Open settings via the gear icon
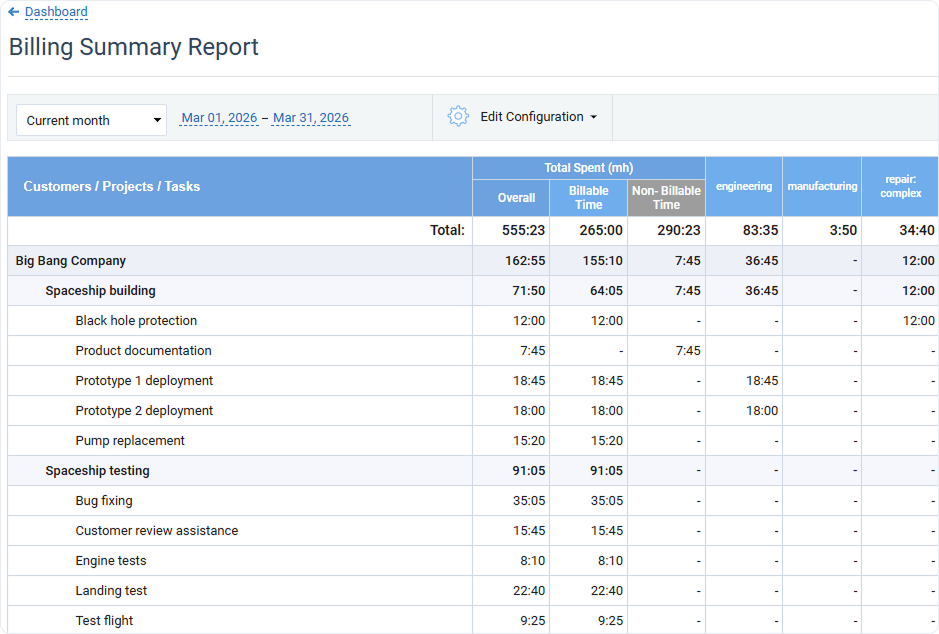 457,115
